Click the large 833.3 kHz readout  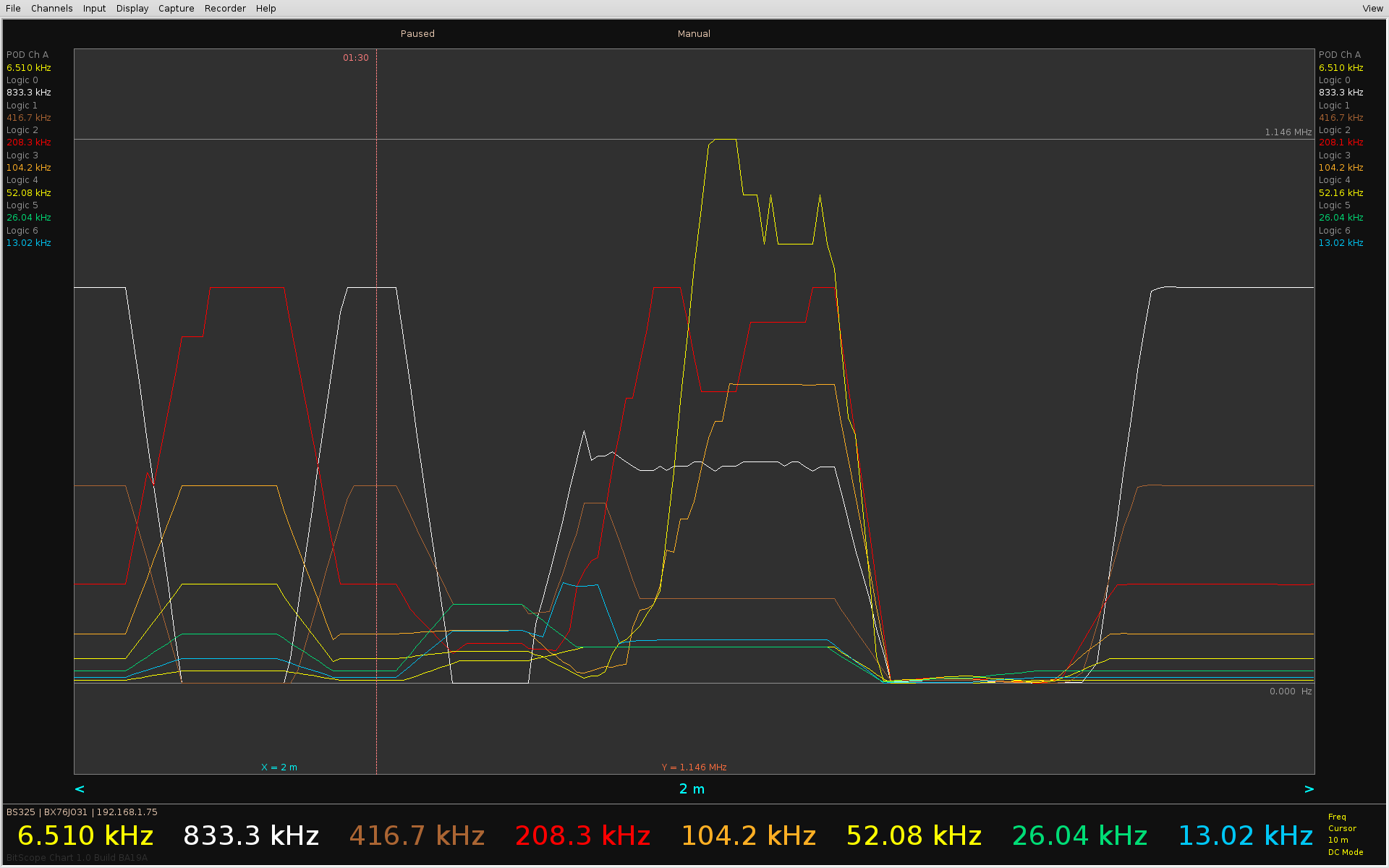coord(251,836)
